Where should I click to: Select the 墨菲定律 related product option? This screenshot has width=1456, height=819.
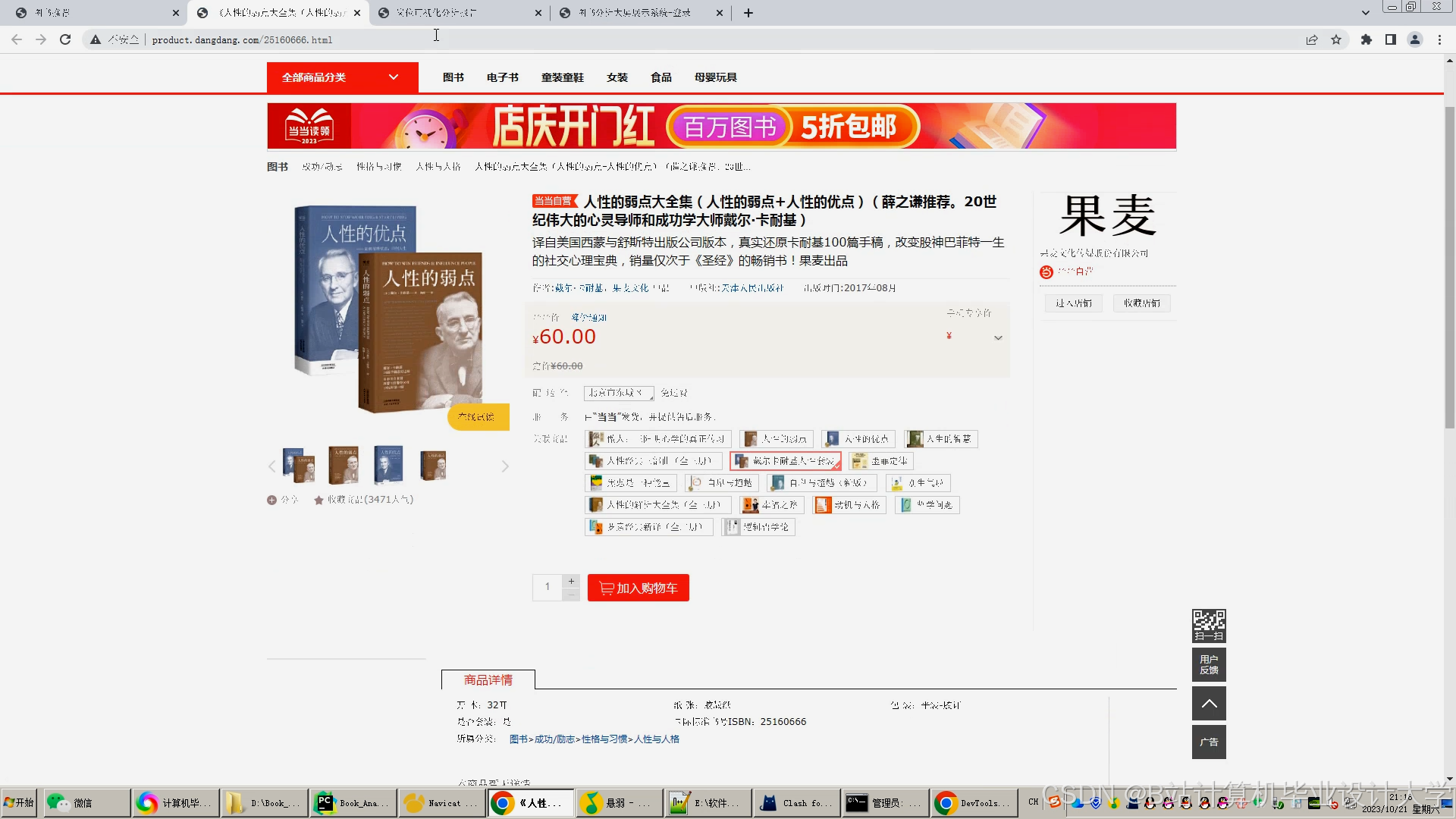pyautogui.click(x=880, y=461)
